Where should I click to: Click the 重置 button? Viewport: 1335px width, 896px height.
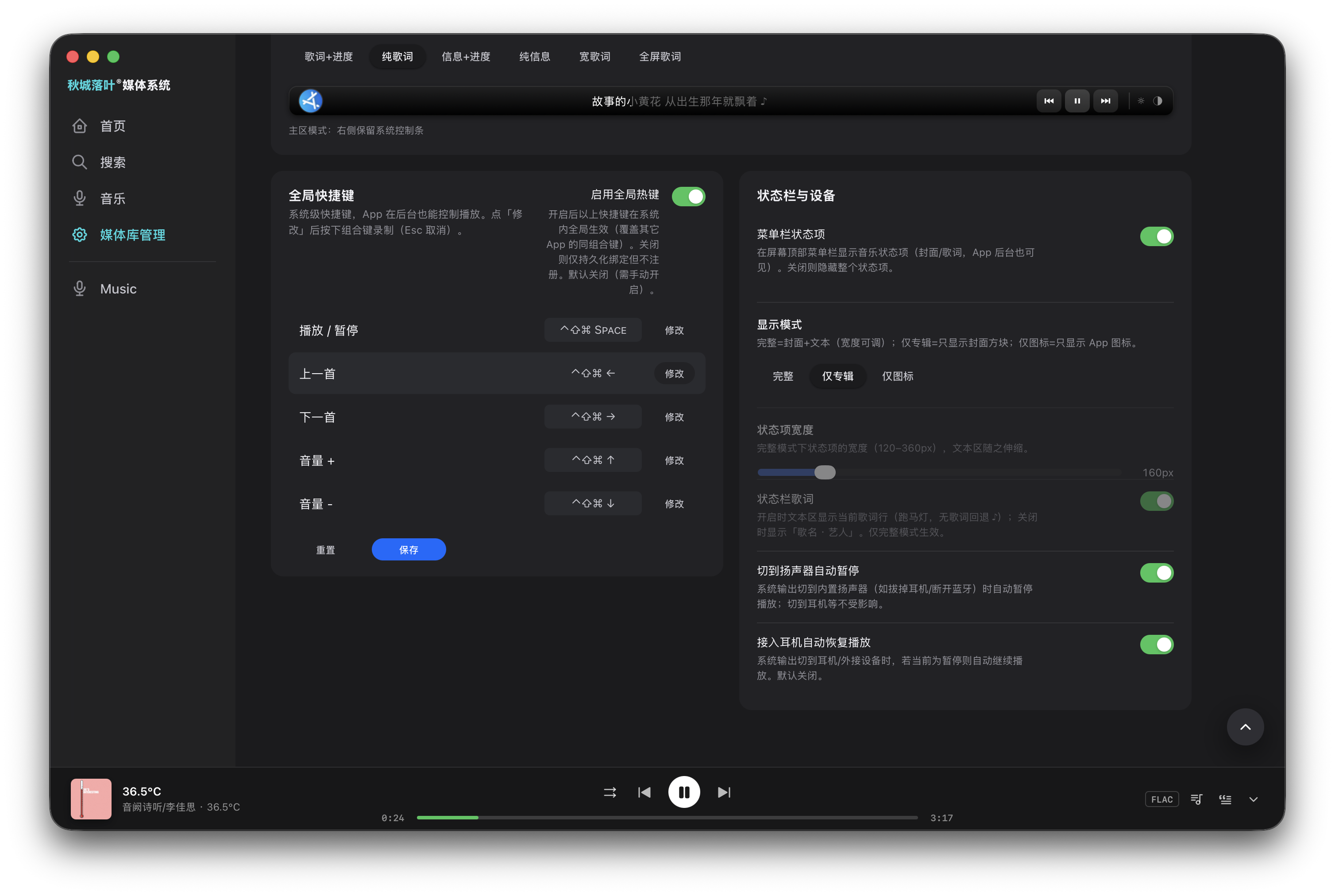tap(326, 550)
